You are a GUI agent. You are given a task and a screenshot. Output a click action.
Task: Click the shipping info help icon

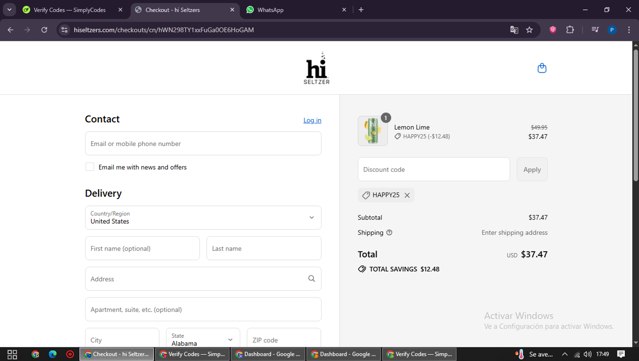389,233
